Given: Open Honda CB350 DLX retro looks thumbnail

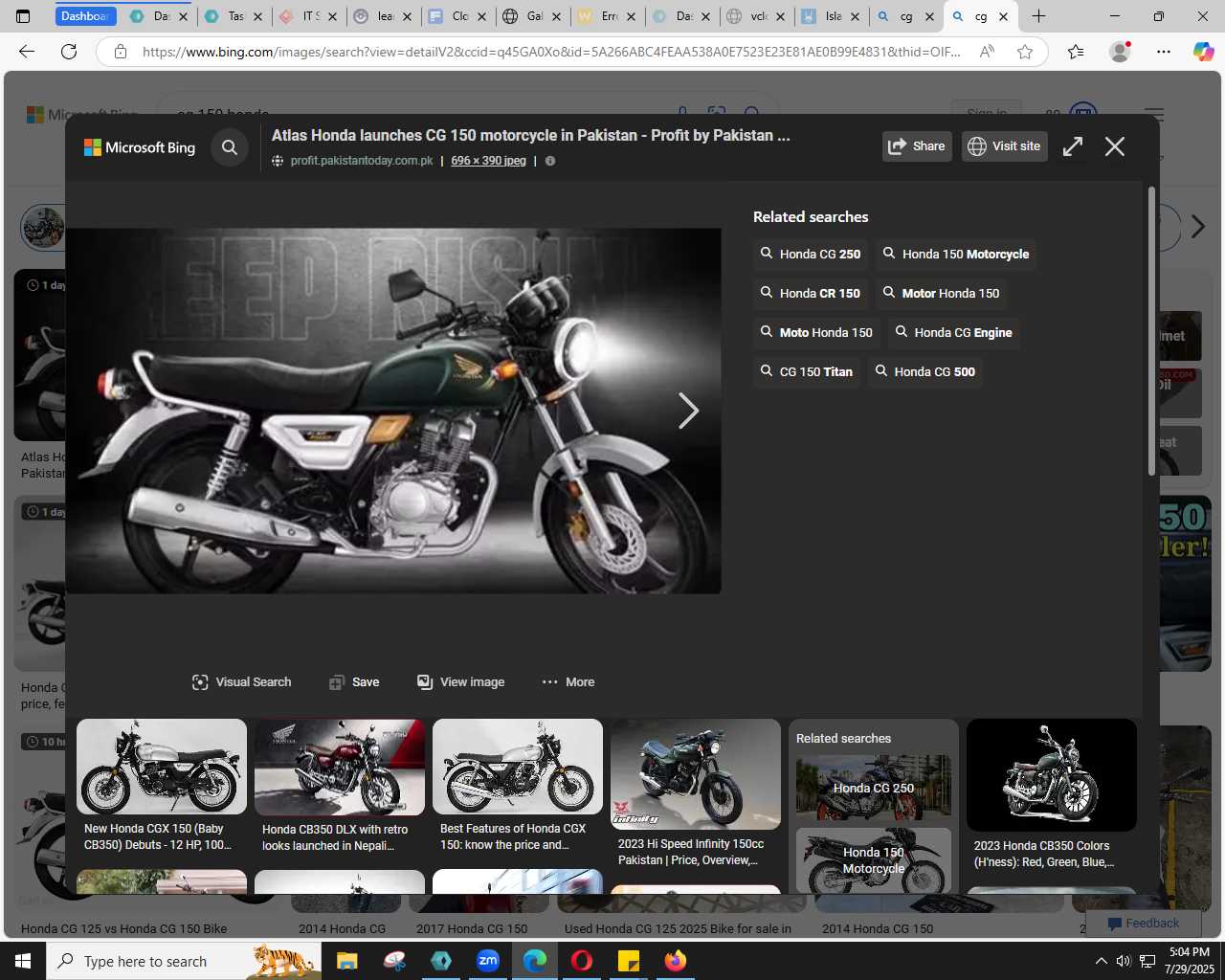Looking at the screenshot, I should pyautogui.click(x=340, y=768).
